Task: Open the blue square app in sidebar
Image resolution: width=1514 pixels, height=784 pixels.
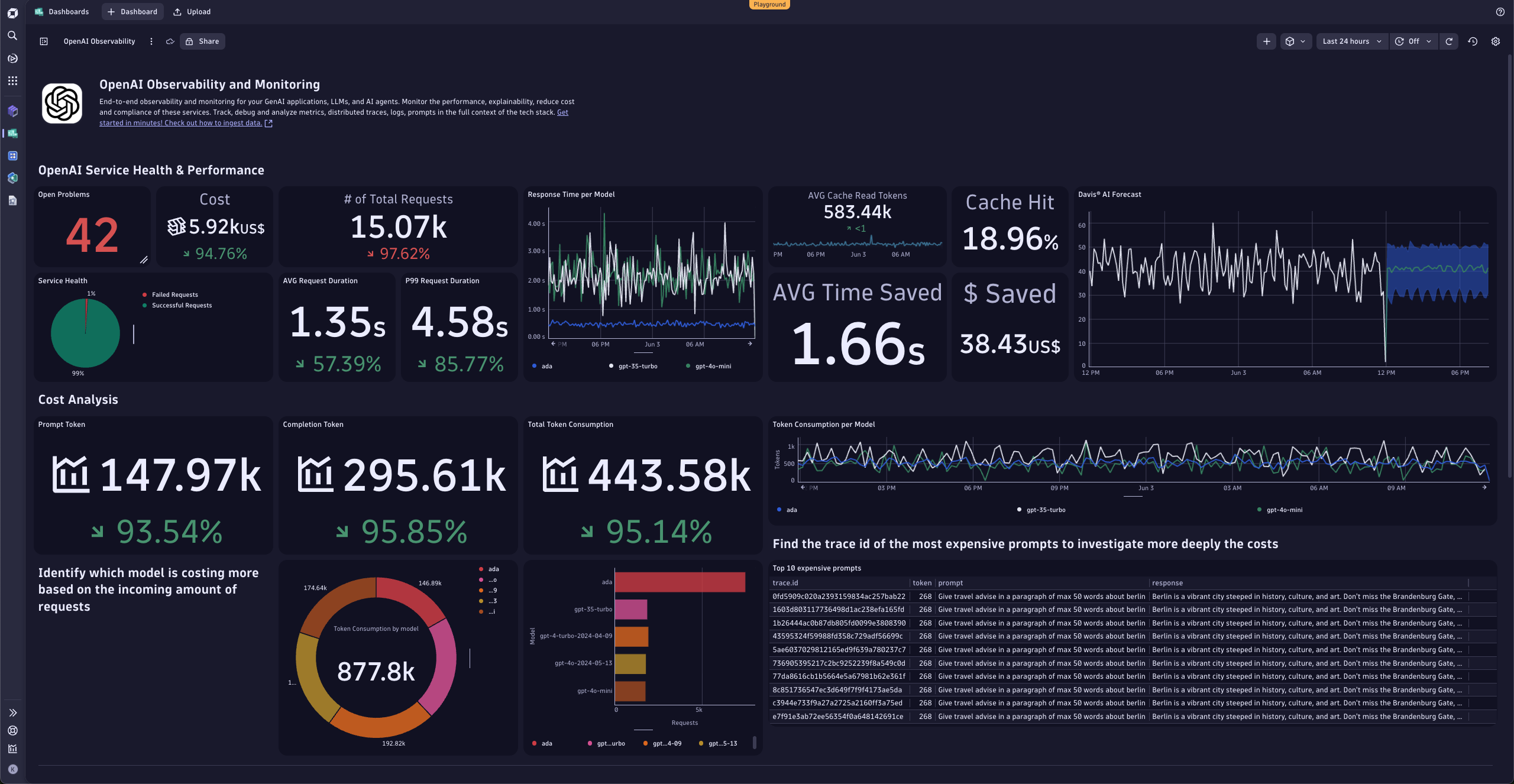Action: [12, 156]
